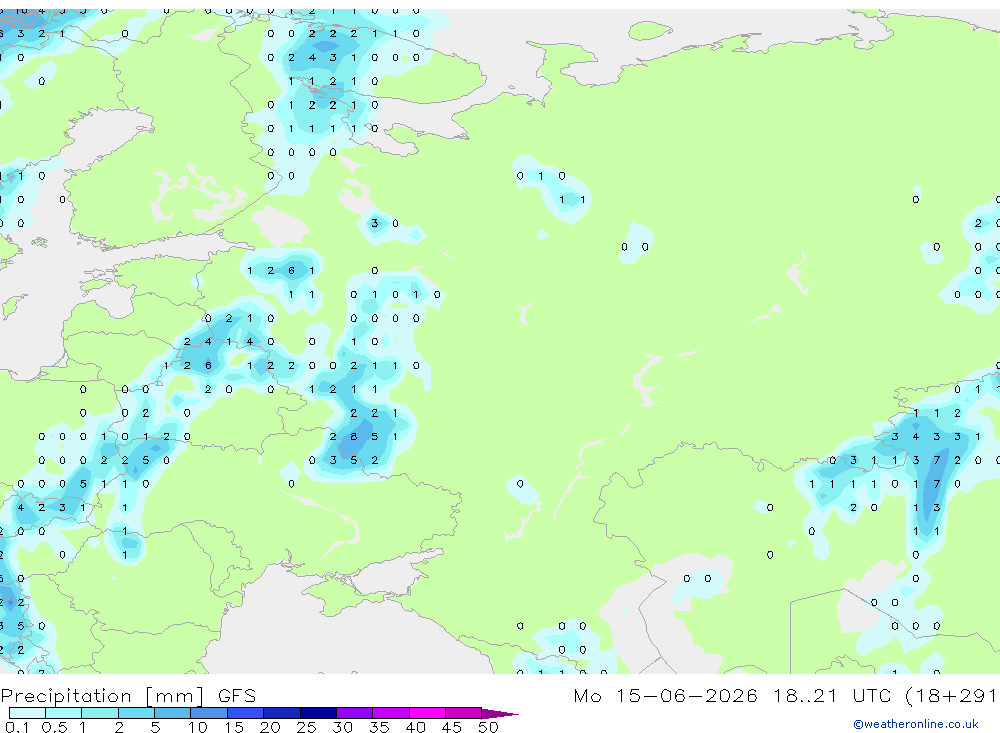Click the 'Mo 15-06-2026 18..21 UTC' date text

point(732,695)
